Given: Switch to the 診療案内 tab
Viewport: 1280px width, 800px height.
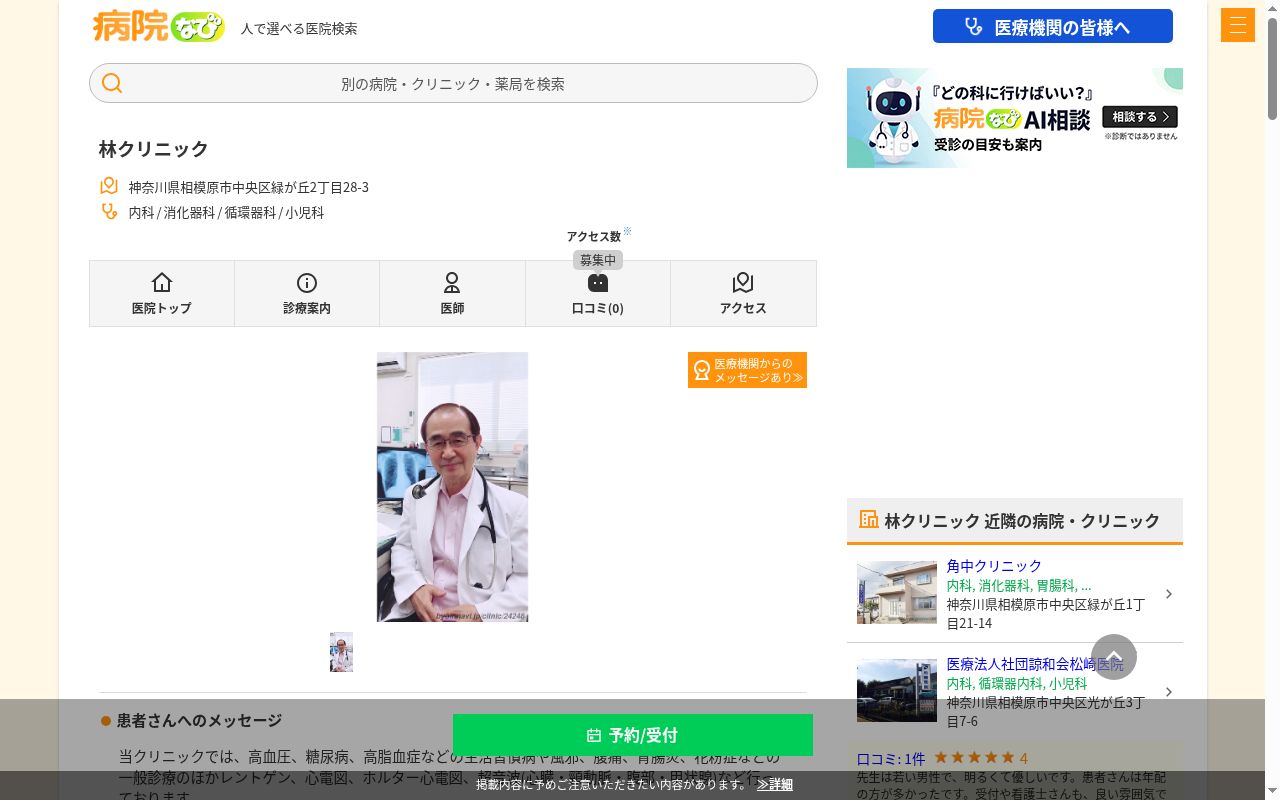Looking at the screenshot, I should tap(307, 293).
